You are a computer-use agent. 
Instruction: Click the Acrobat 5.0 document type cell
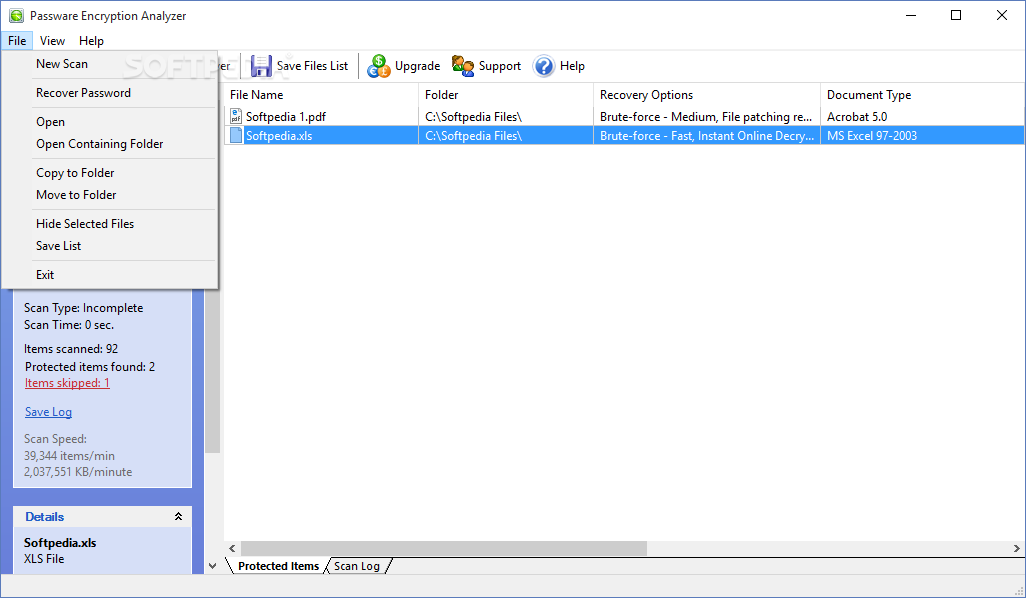tap(857, 116)
